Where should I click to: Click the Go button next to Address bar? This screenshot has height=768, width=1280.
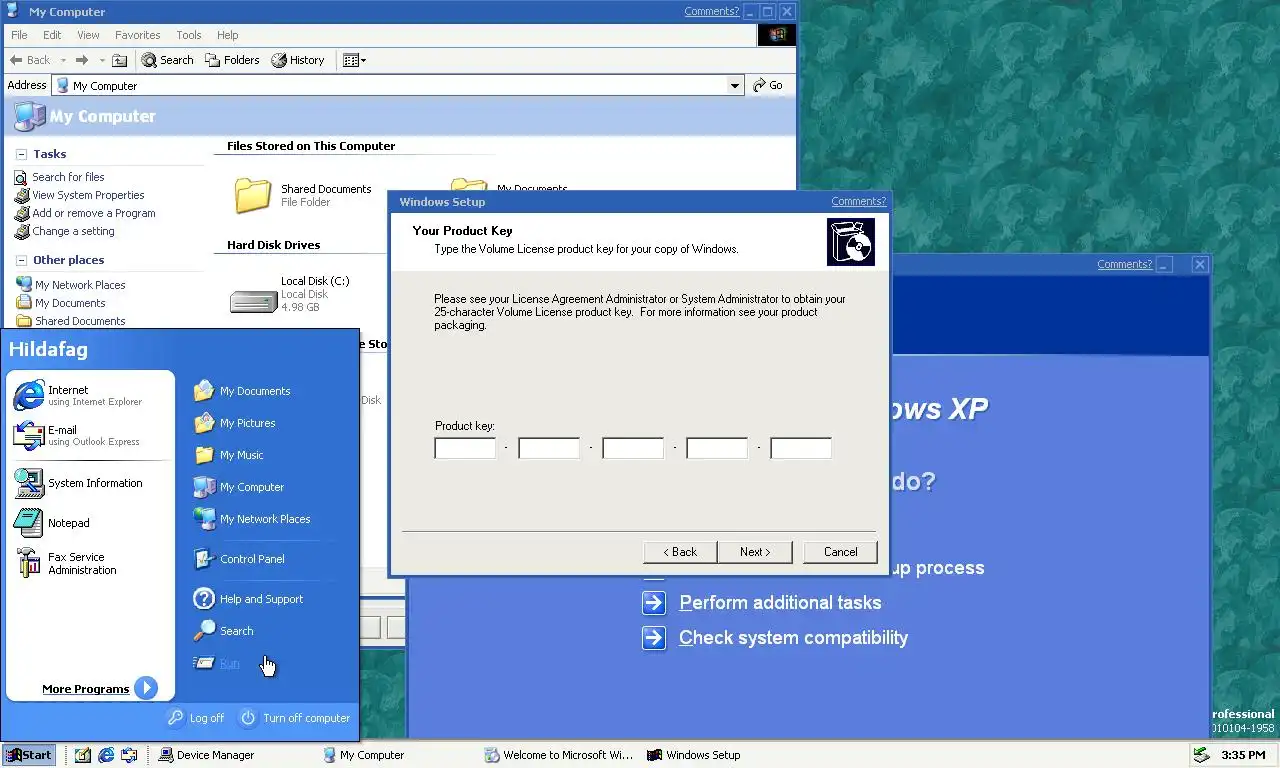(x=768, y=86)
